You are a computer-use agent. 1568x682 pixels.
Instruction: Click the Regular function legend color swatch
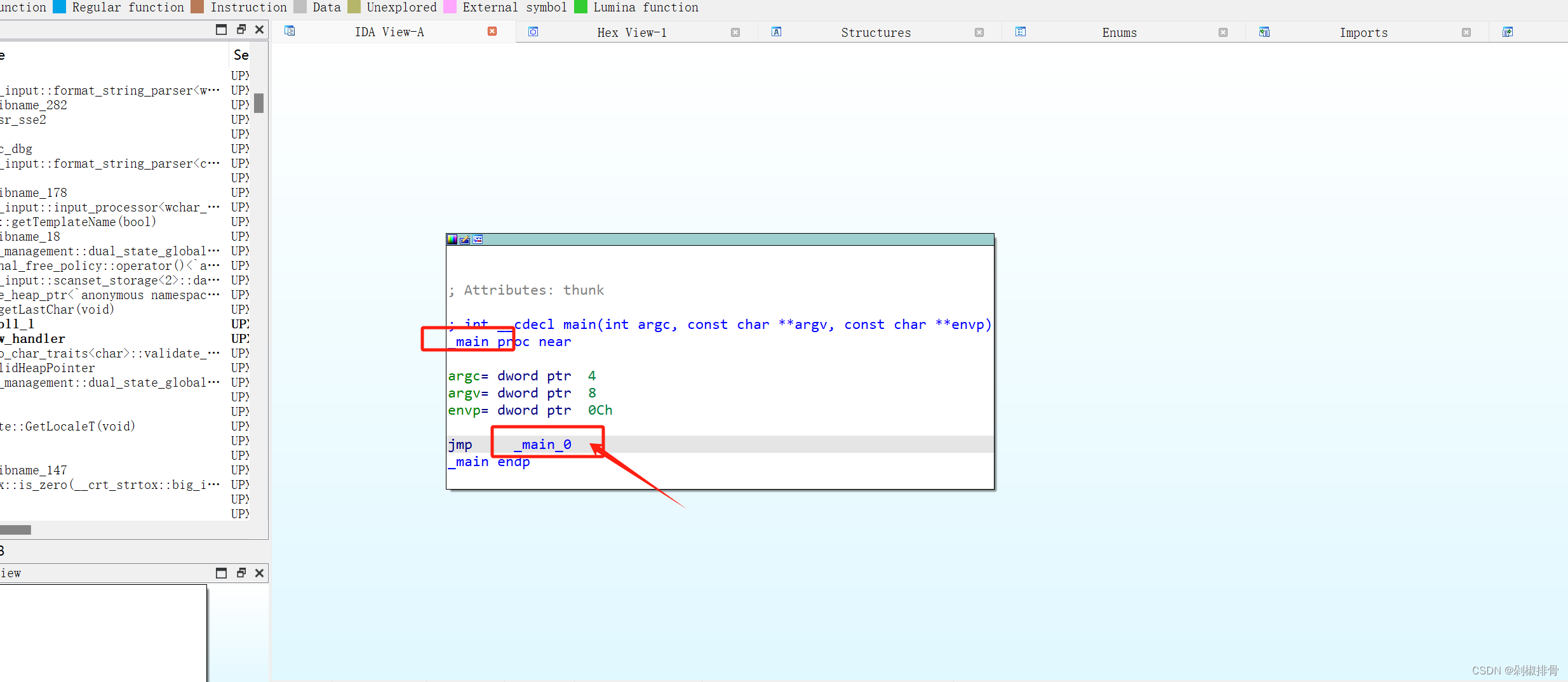[60, 7]
